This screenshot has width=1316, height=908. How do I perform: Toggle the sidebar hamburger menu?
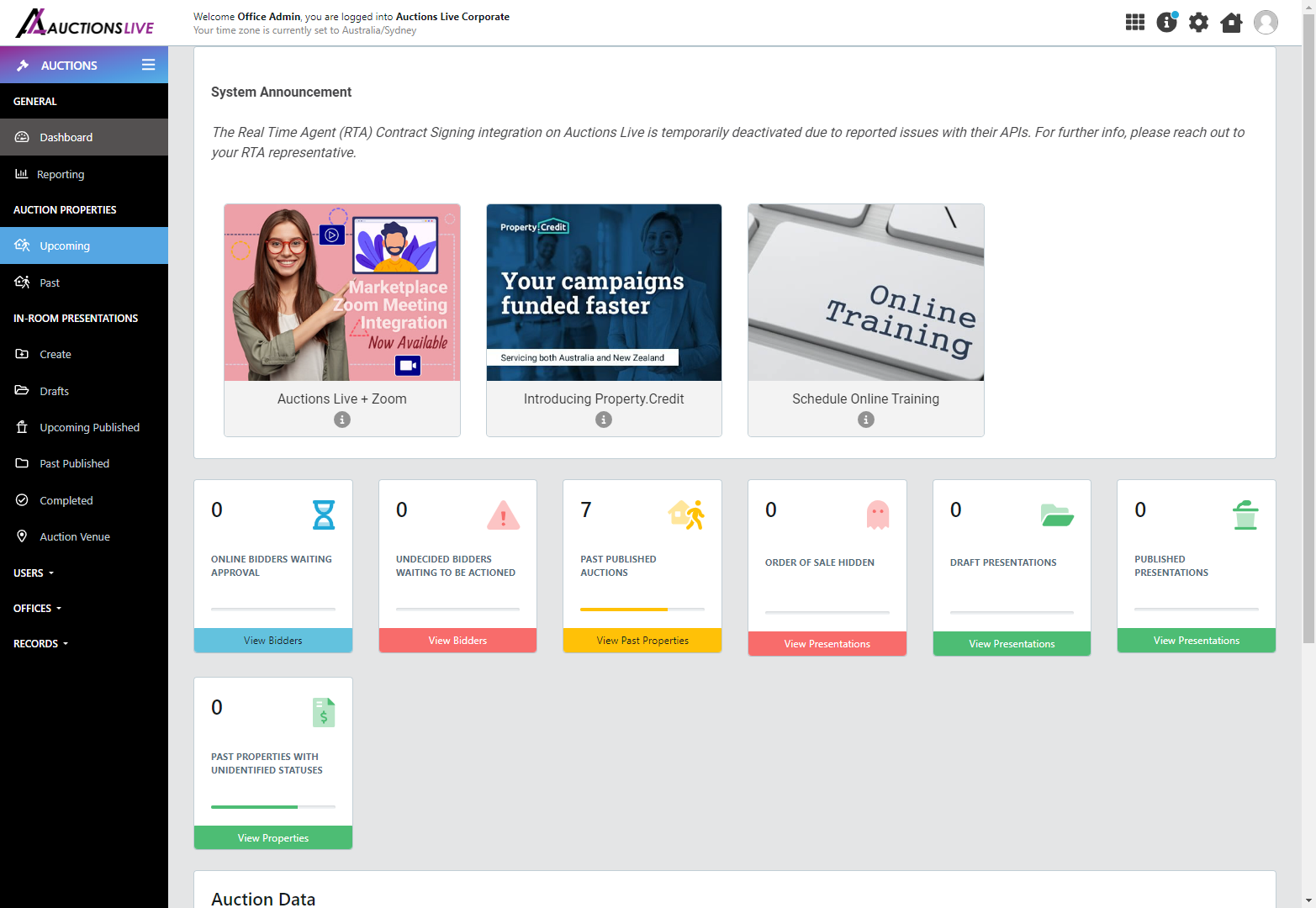pyautogui.click(x=149, y=65)
